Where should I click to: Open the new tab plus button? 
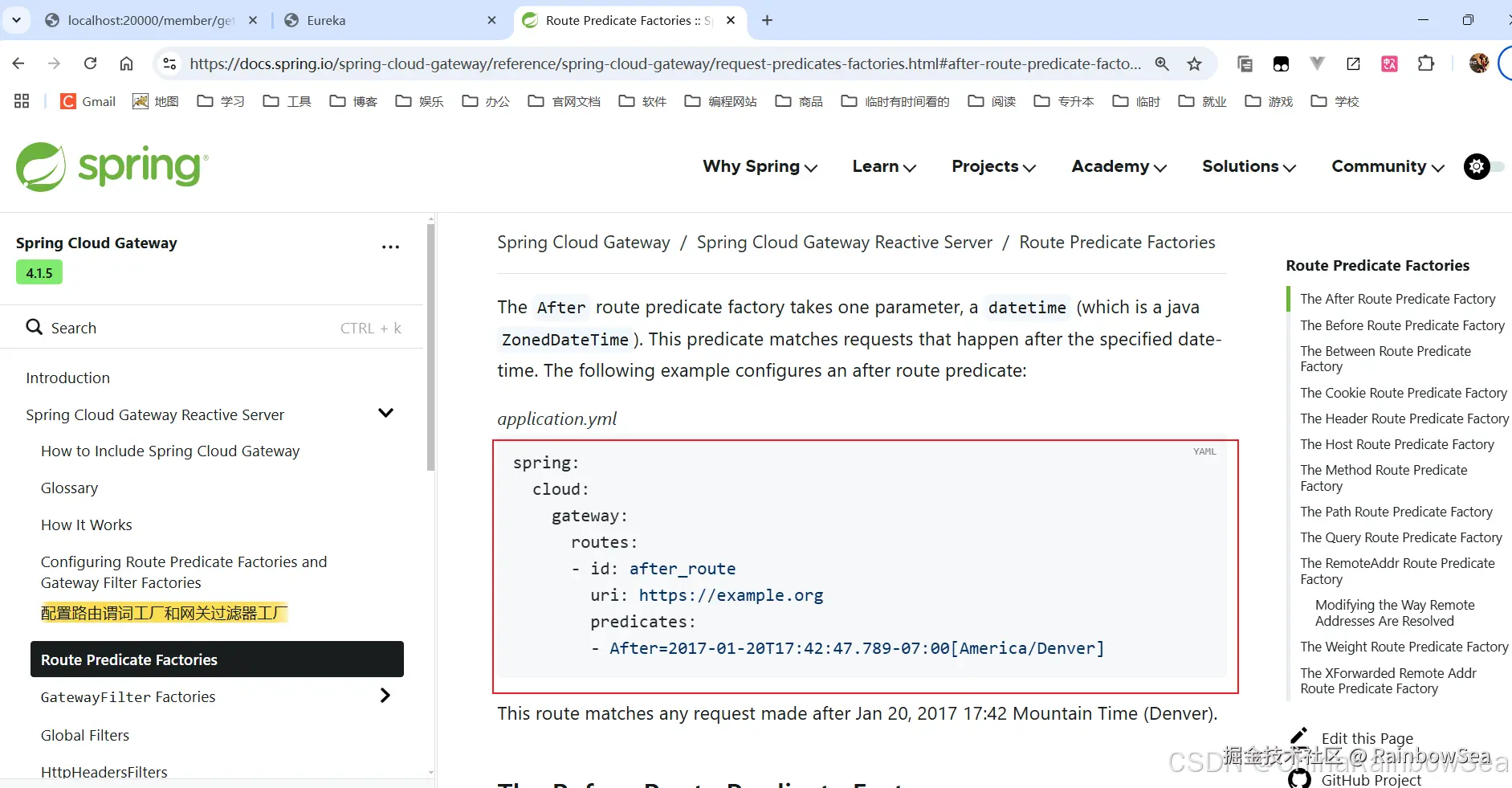[767, 20]
